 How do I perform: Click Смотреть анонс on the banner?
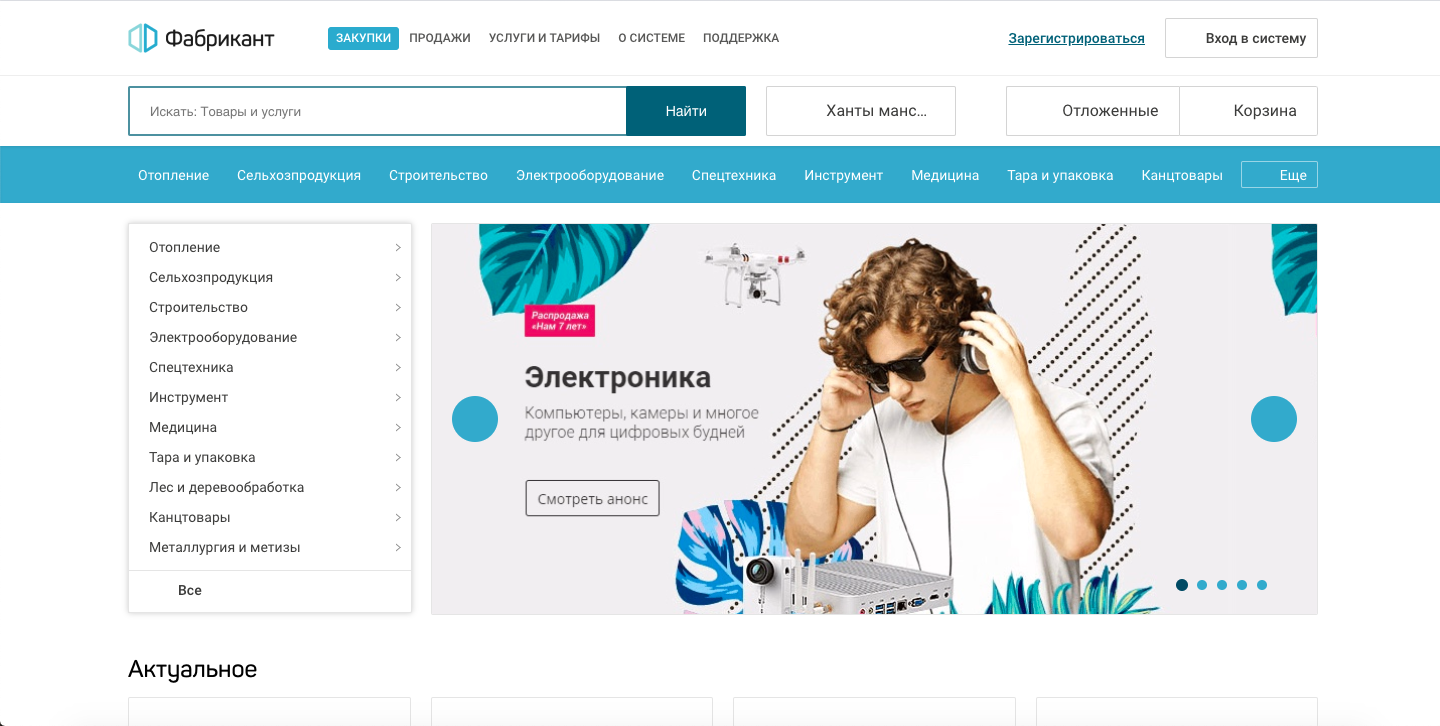(592, 498)
